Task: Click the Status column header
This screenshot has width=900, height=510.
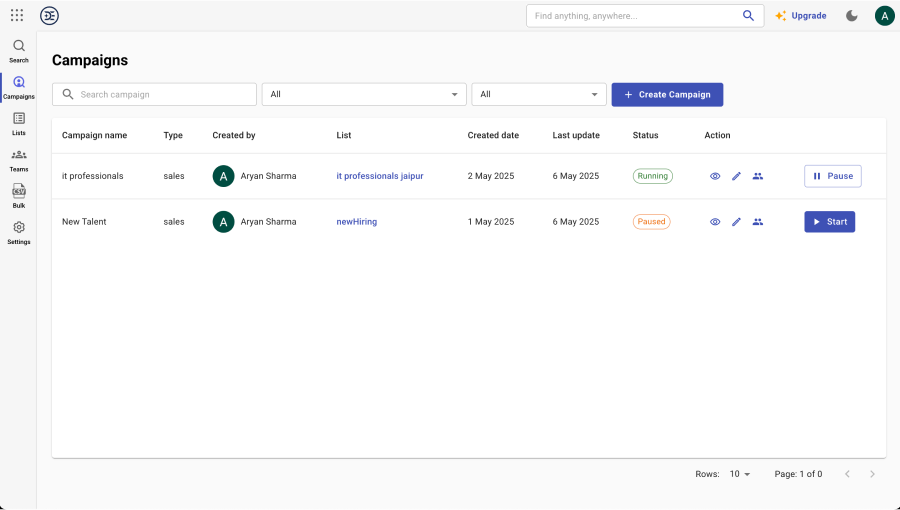Action: coord(645,135)
